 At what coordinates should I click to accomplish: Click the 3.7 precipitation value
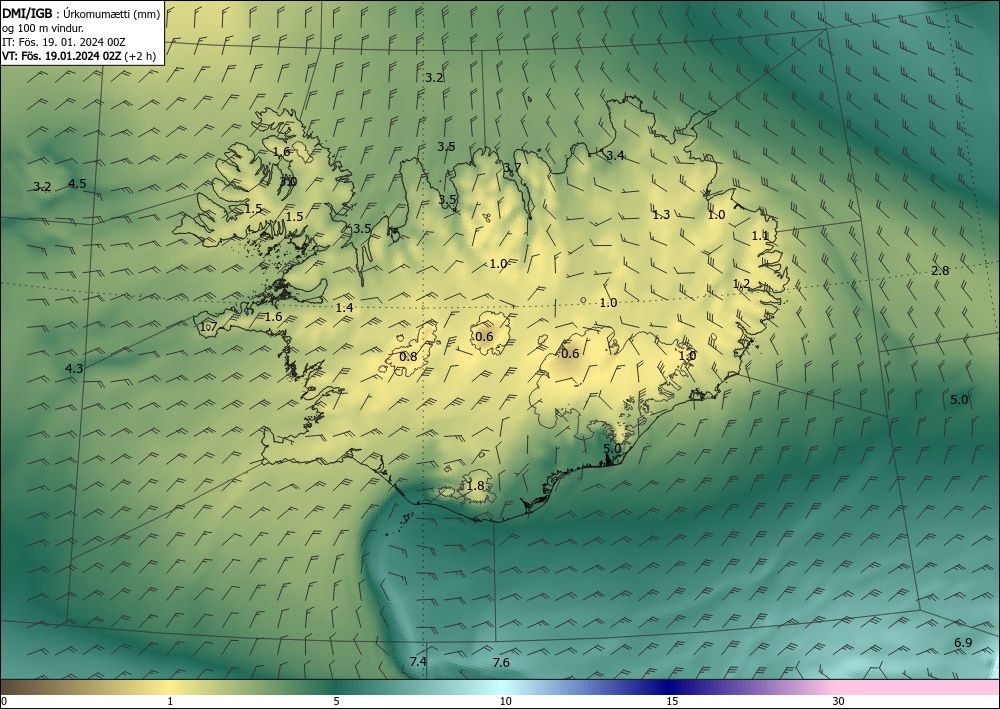tap(512, 168)
